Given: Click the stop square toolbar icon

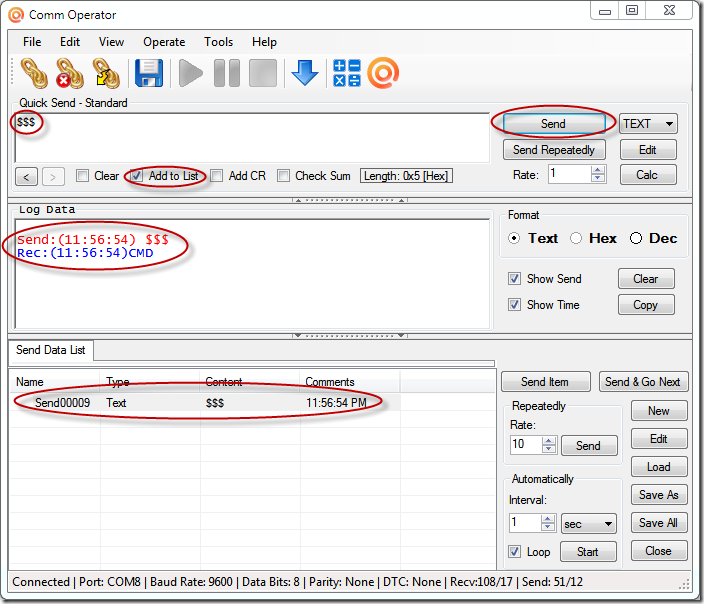Looking at the screenshot, I should (263, 73).
